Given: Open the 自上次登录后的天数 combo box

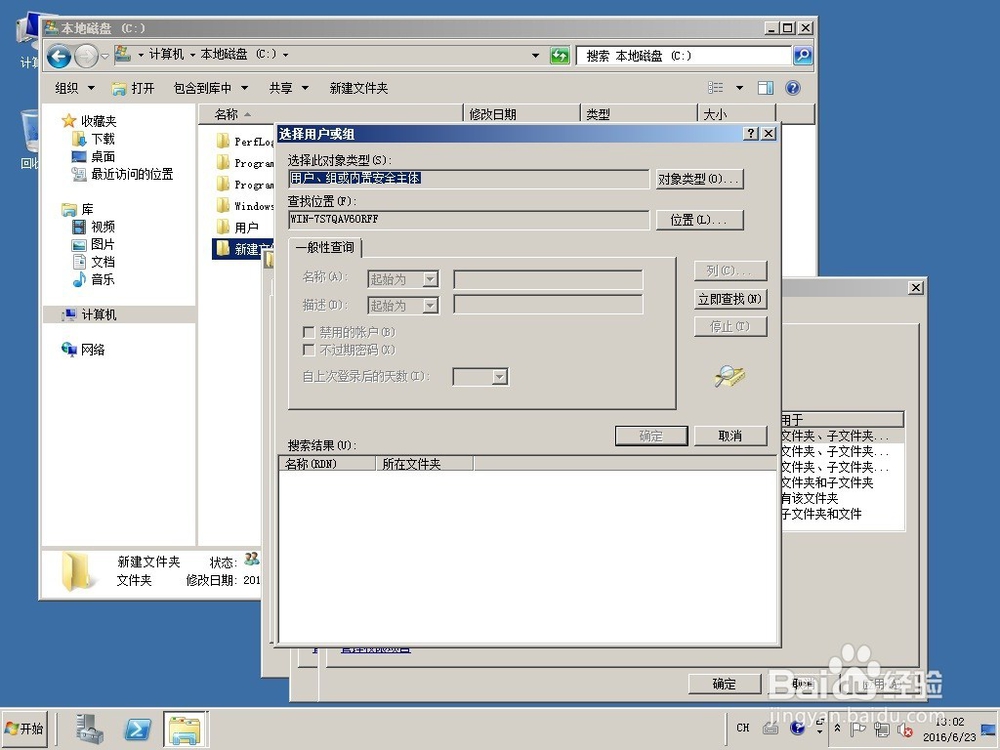Looking at the screenshot, I should coord(480,376).
